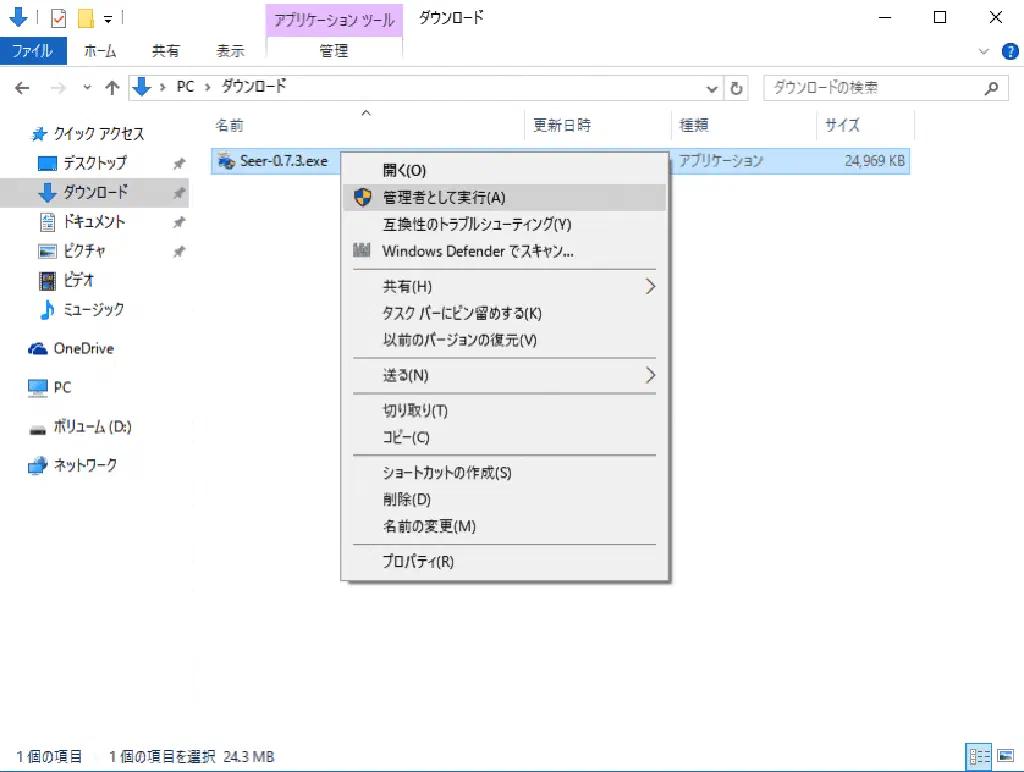Select ドキュメント in Quick Access
1024x772 pixels.
(x=94, y=221)
